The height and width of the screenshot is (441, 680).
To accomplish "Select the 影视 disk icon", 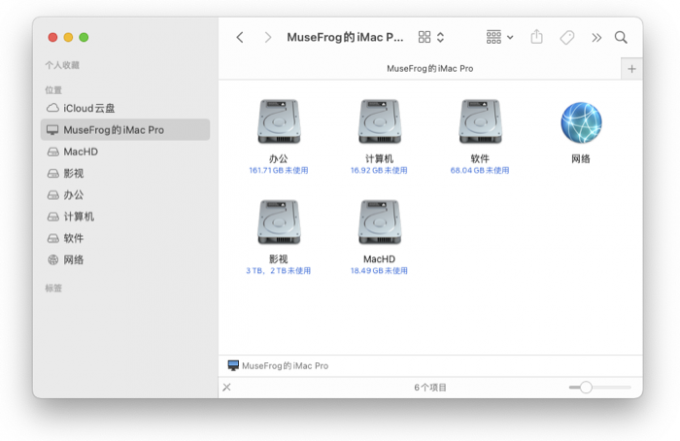I will (278, 222).
